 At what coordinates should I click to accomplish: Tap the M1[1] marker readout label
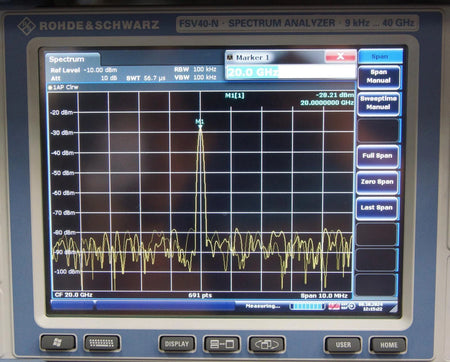pyautogui.click(x=235, y=96)
